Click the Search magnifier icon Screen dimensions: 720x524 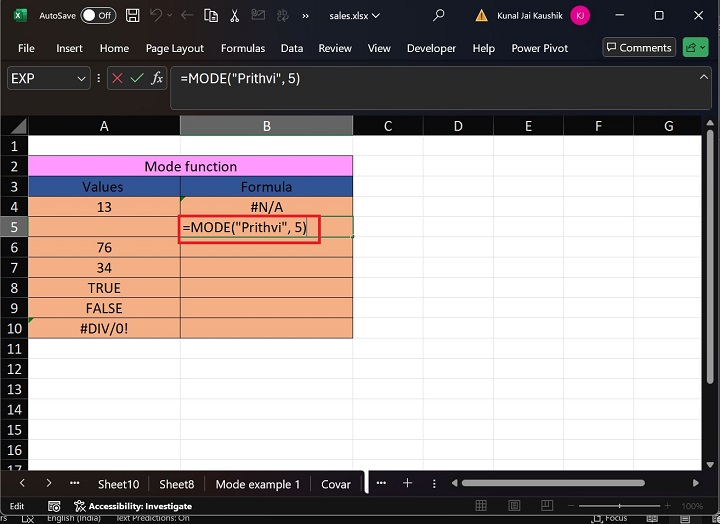tap(439, 15)
